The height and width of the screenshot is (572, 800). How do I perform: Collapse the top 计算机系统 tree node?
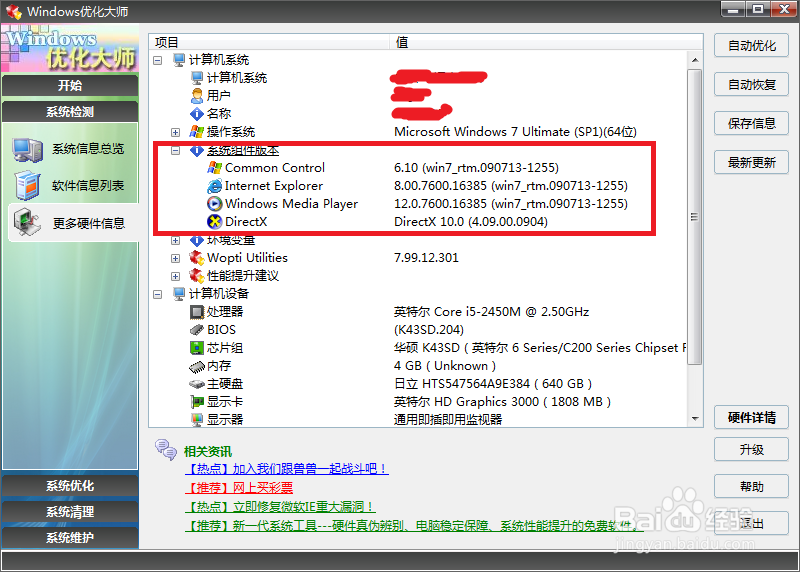point(158,60)
